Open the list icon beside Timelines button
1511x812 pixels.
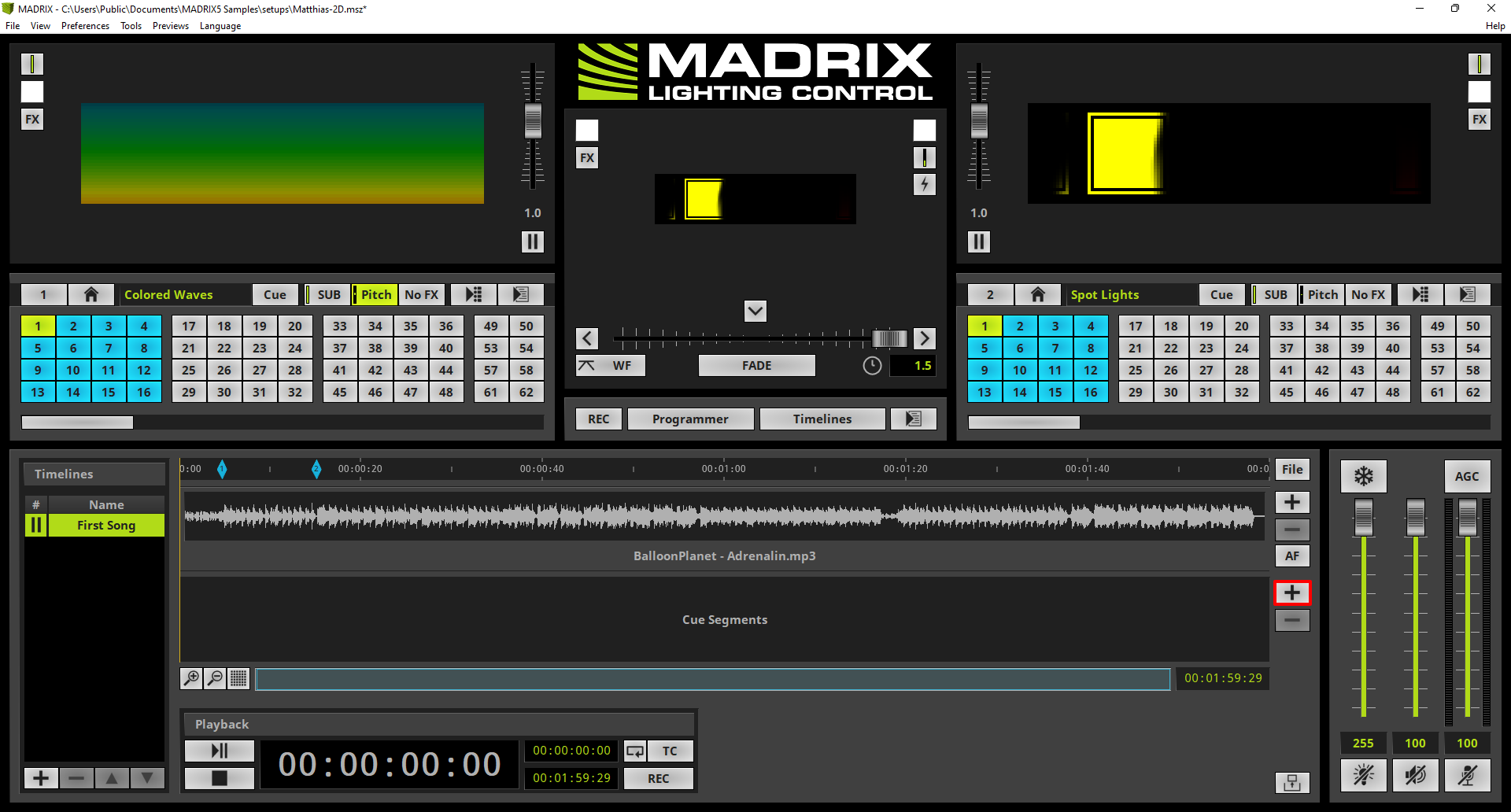(913, 419)
